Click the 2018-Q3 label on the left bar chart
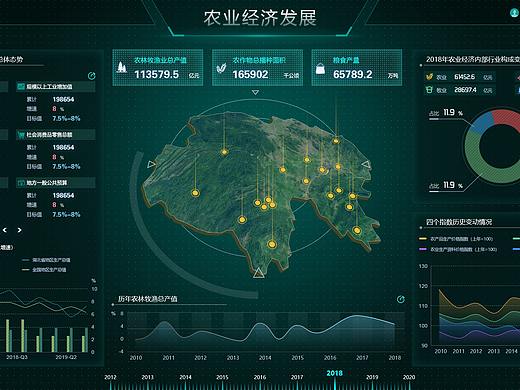This screenshot has height=390, width=520. pyautogui.click(x=17, y=357)
